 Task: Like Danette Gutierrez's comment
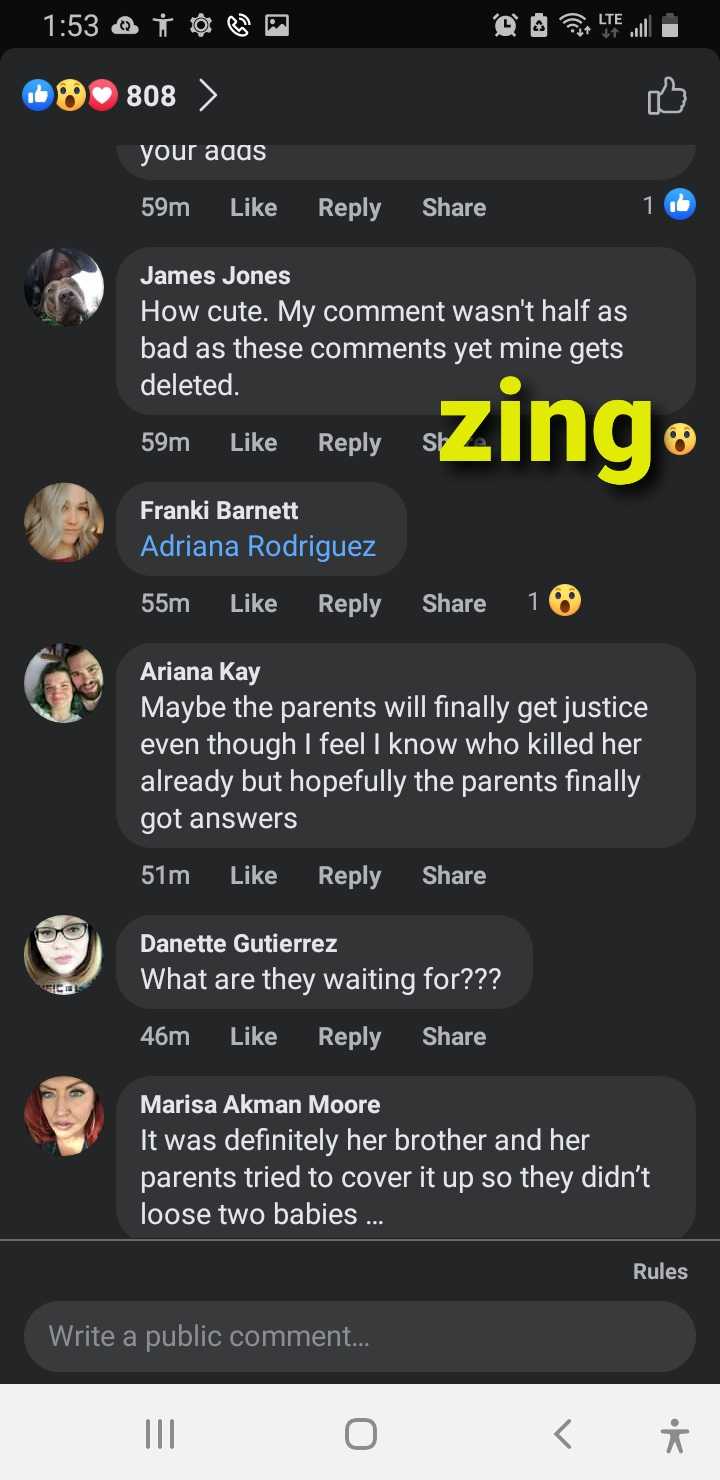tap(253, 1036)
